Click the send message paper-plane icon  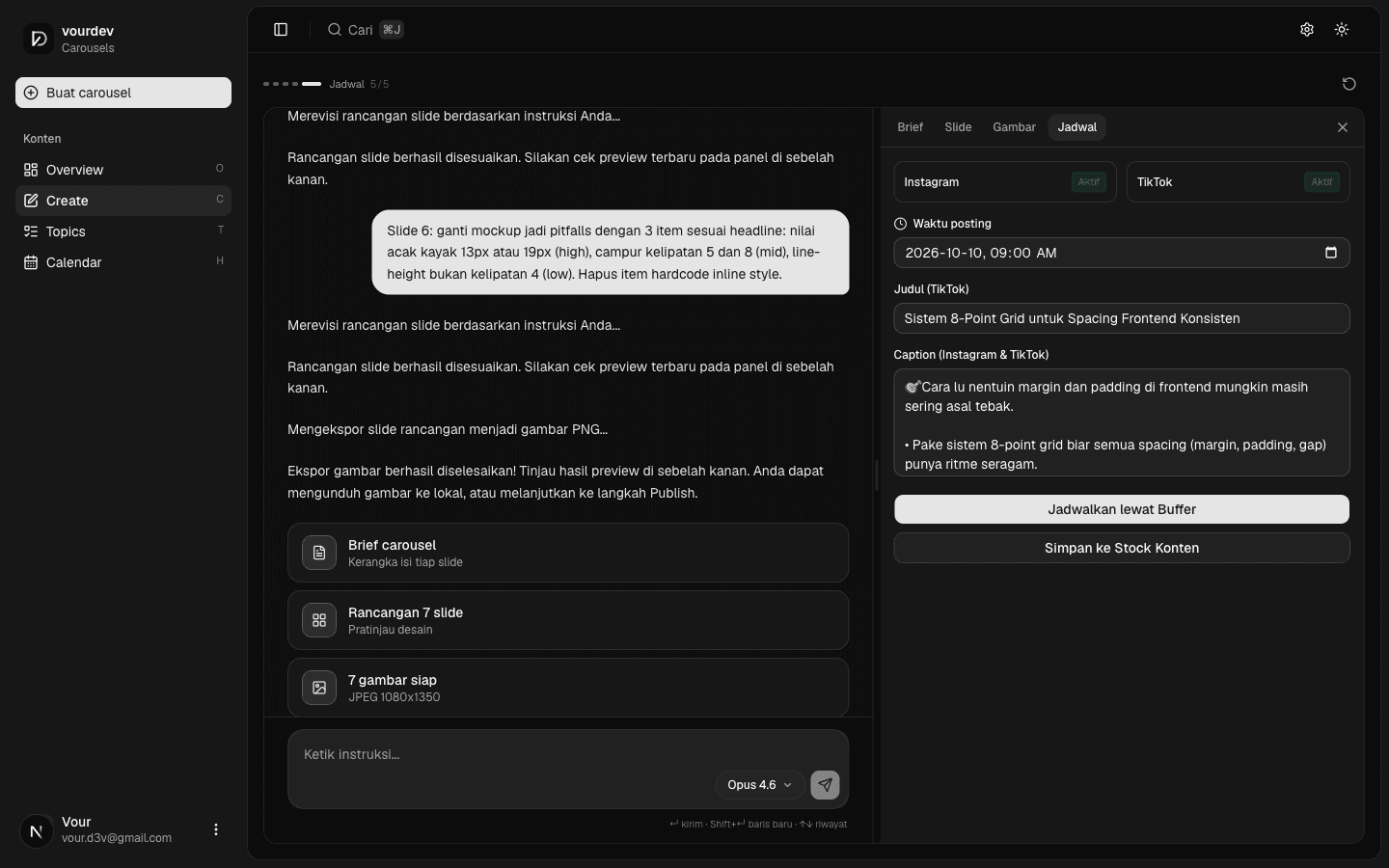tap(825, 785)
